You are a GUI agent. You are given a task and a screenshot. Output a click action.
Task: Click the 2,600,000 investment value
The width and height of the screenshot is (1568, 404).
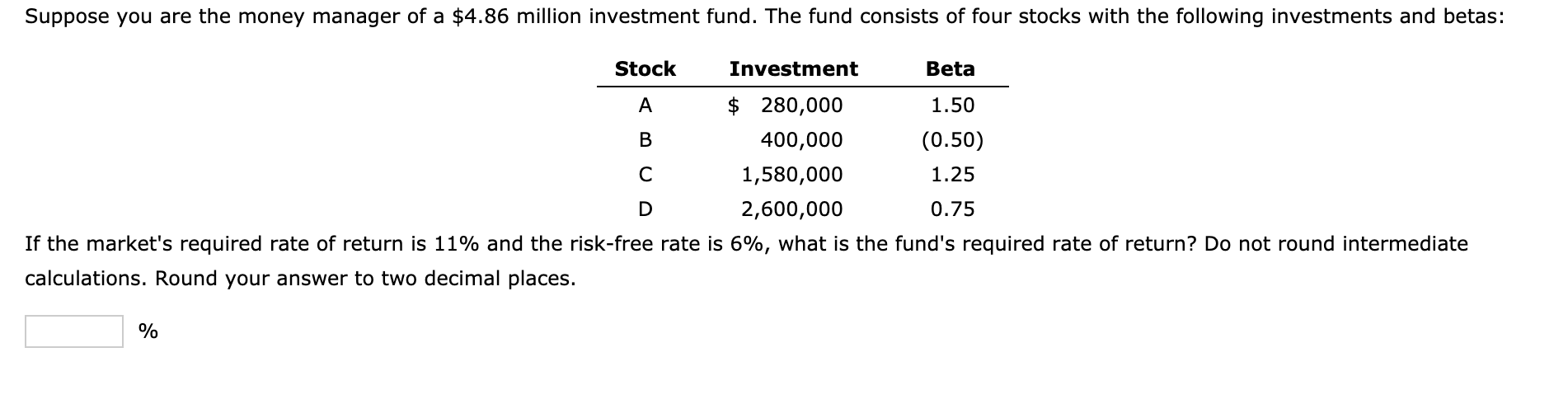pyautogui.click(x=791, y=209)
